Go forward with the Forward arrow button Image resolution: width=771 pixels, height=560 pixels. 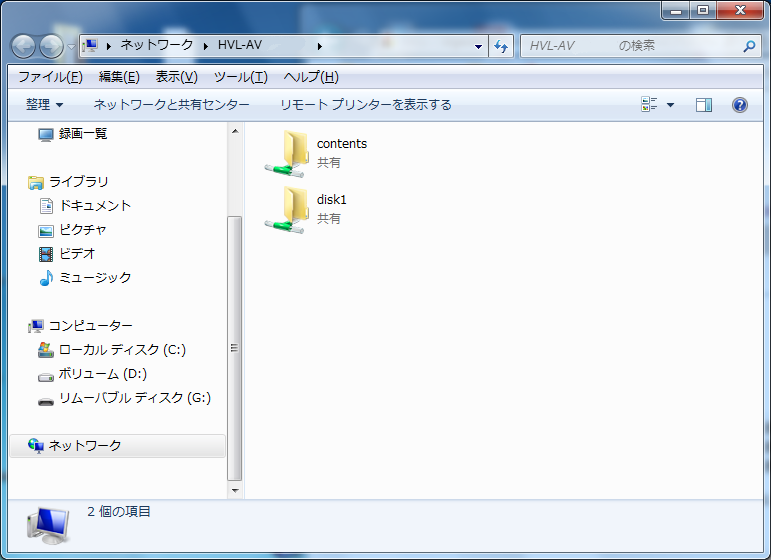click(52, 46)
